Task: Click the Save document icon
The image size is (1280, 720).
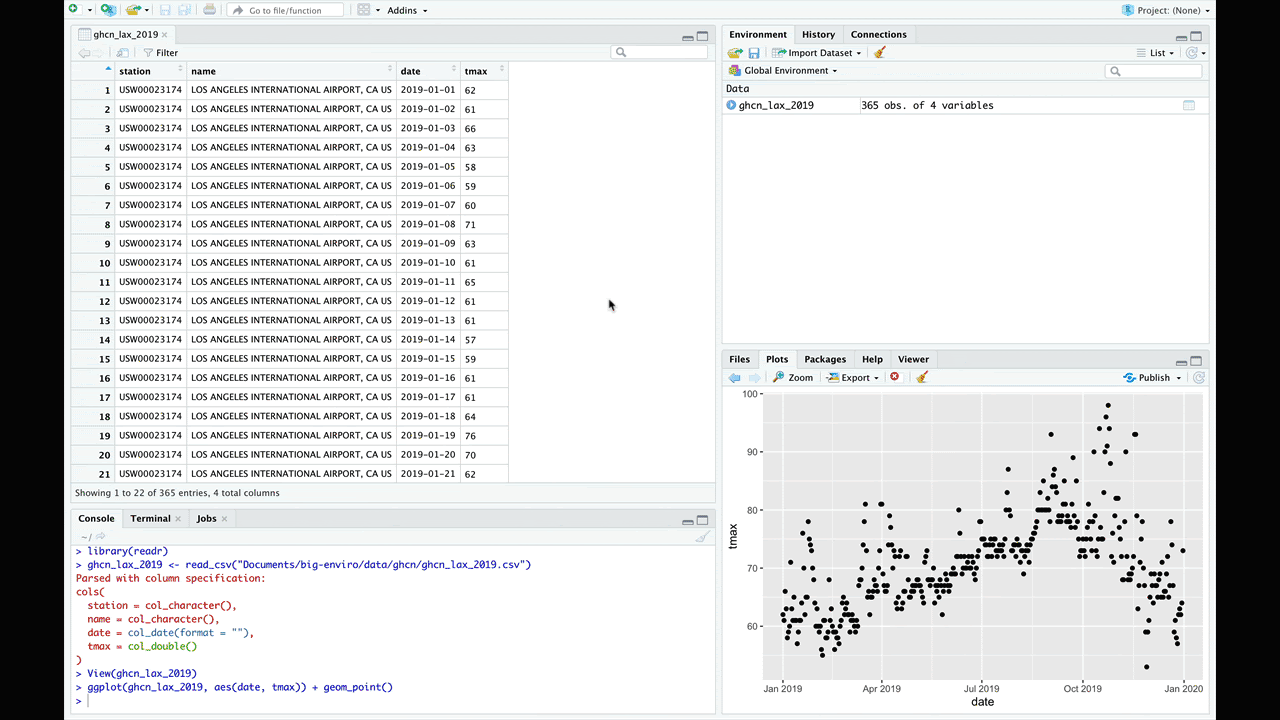Action: pyautogui.click(x=166, y=10)
